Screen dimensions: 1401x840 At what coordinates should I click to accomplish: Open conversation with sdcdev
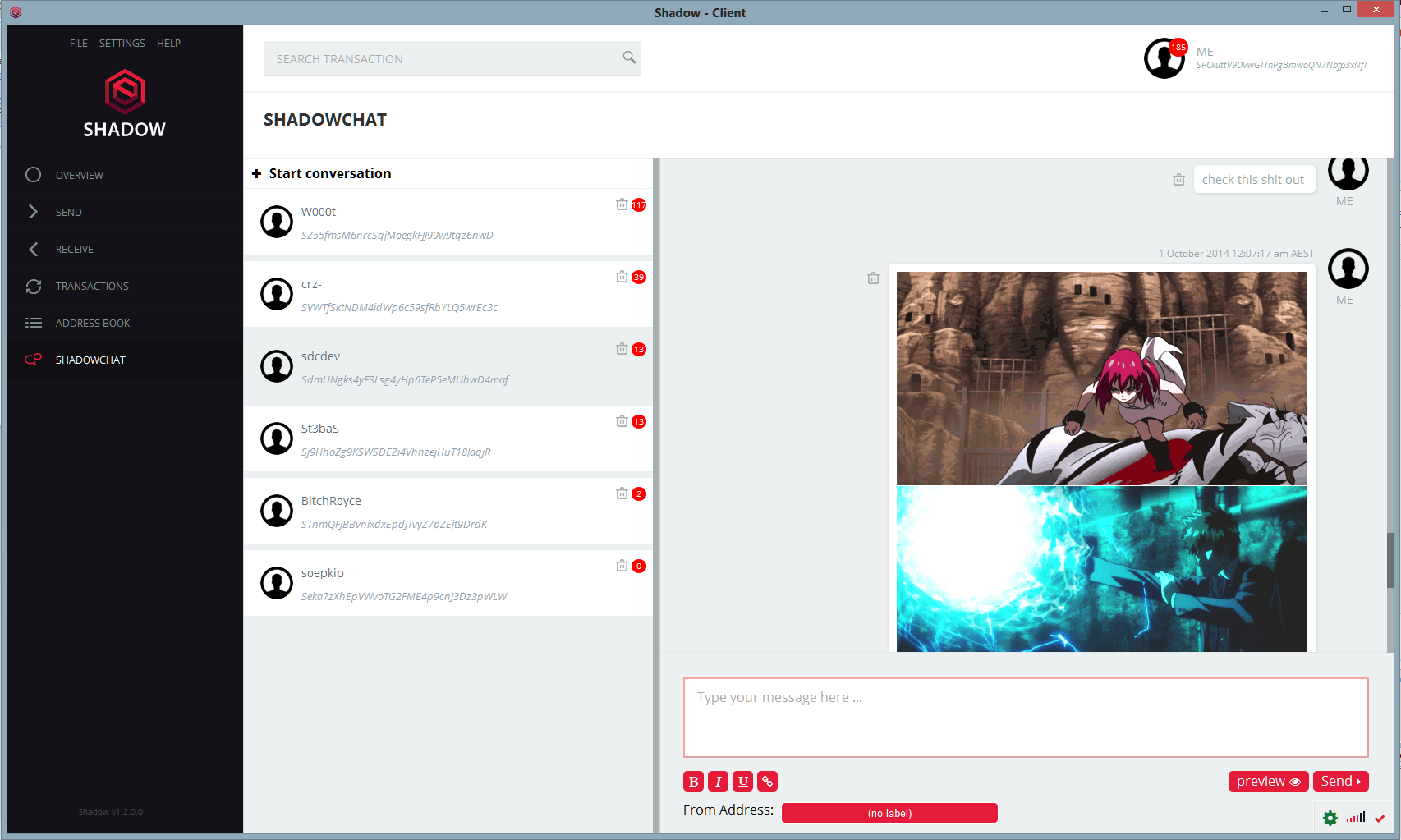click(448, 366)
